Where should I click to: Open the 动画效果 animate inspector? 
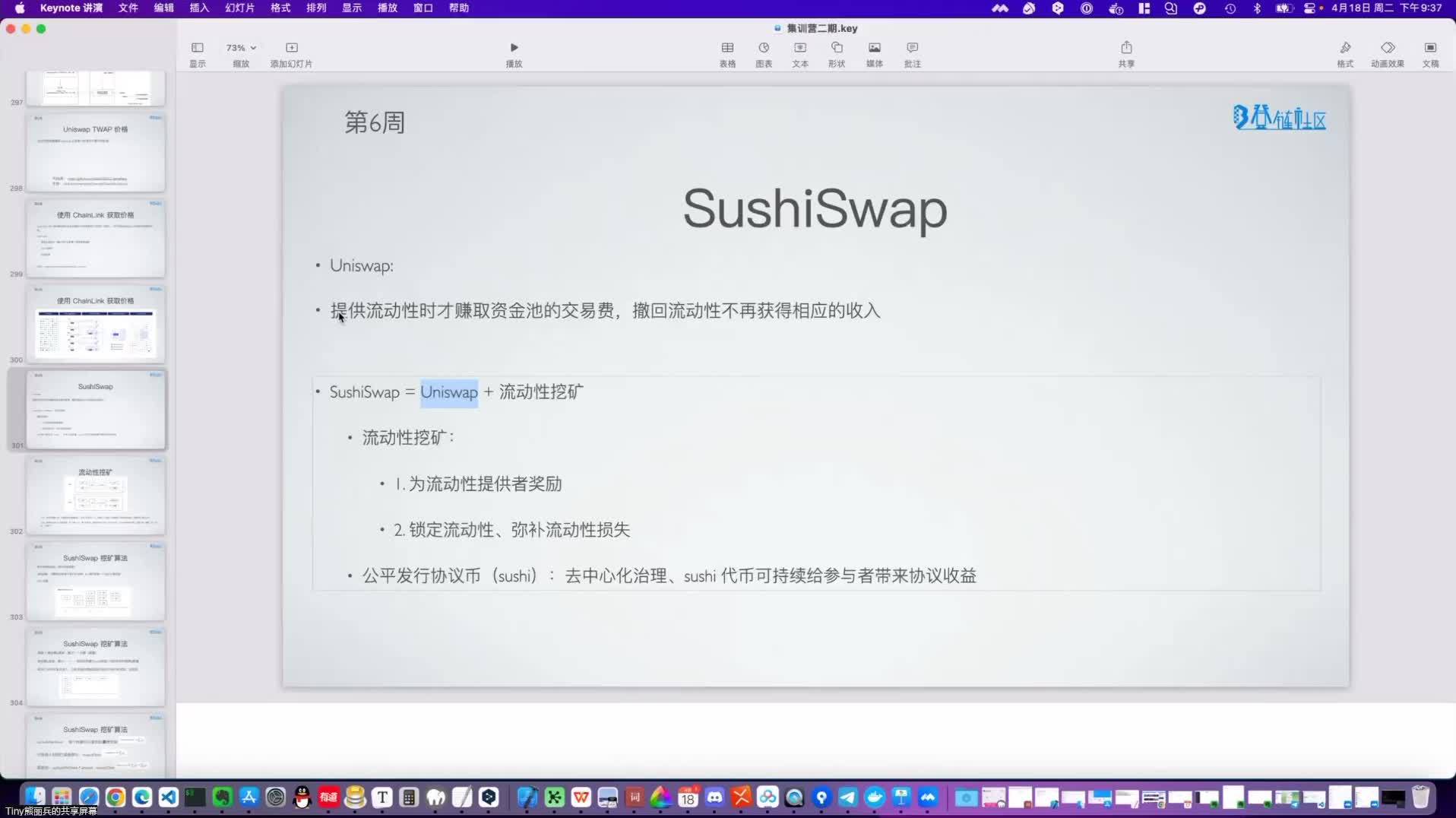(1388, 54)
